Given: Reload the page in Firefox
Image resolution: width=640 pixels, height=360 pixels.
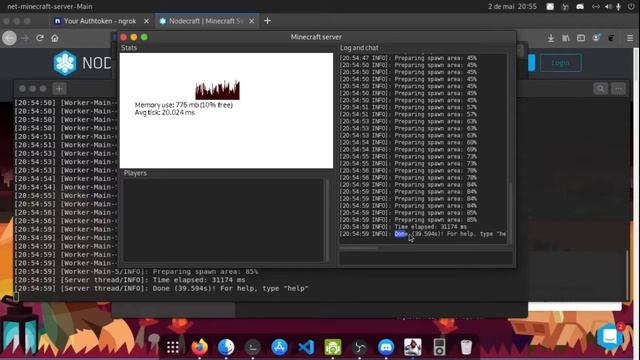Looking at the screenshot, I should coord(40,38).
